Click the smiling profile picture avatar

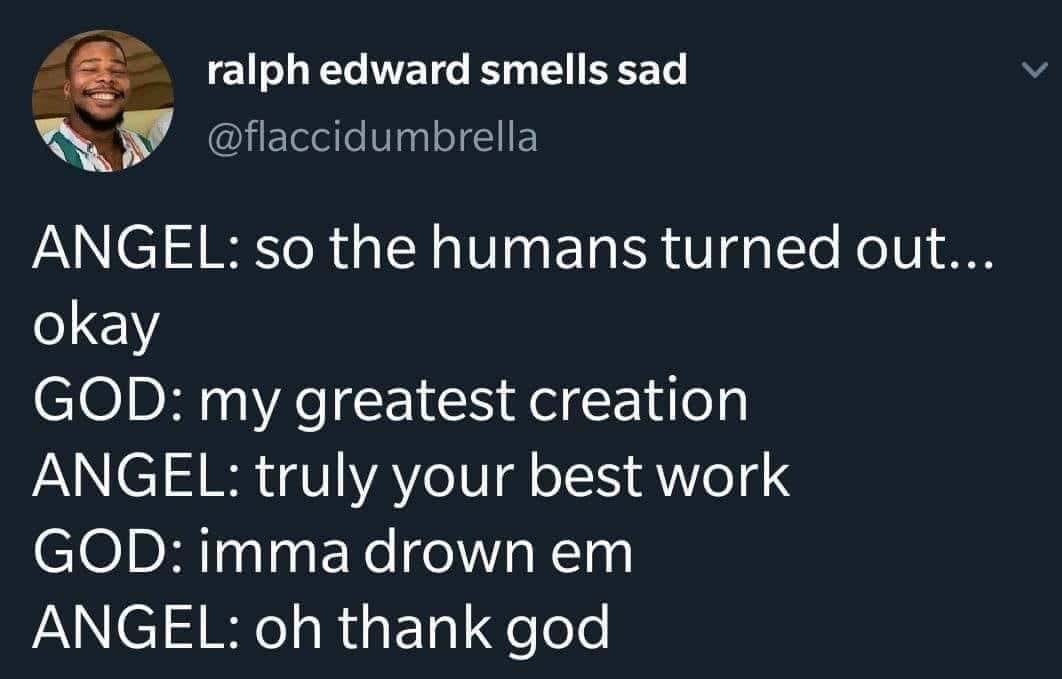click(x=103, y=100)
